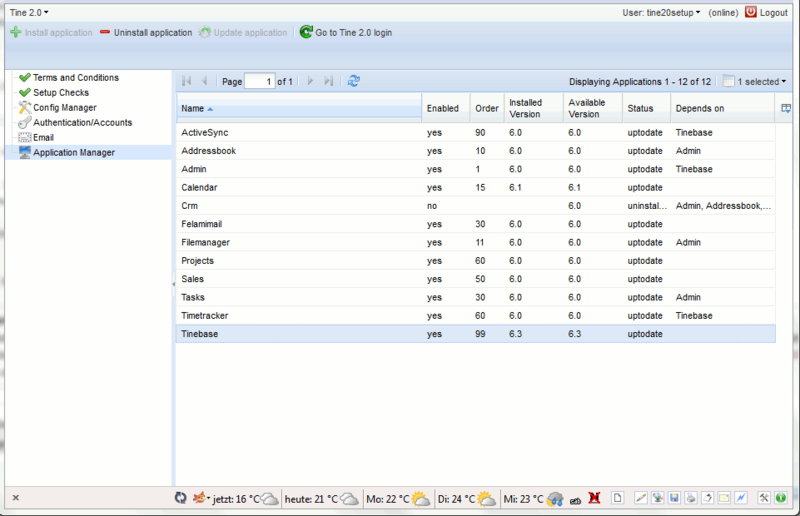800x516 pixels.
Task: Close the bottom addon bar with X
Action: pyautogui.click(x=16, y=498)
